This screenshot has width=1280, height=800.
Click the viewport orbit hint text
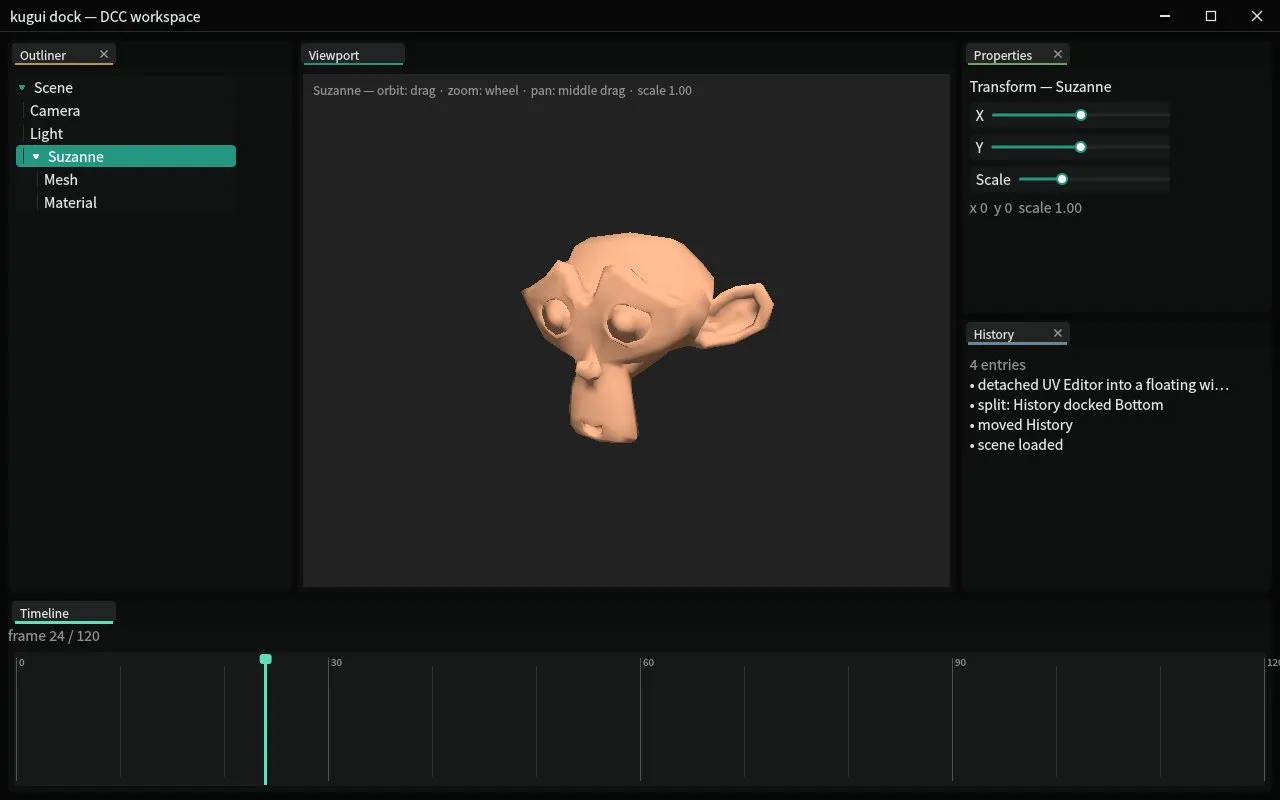[502, 91]
